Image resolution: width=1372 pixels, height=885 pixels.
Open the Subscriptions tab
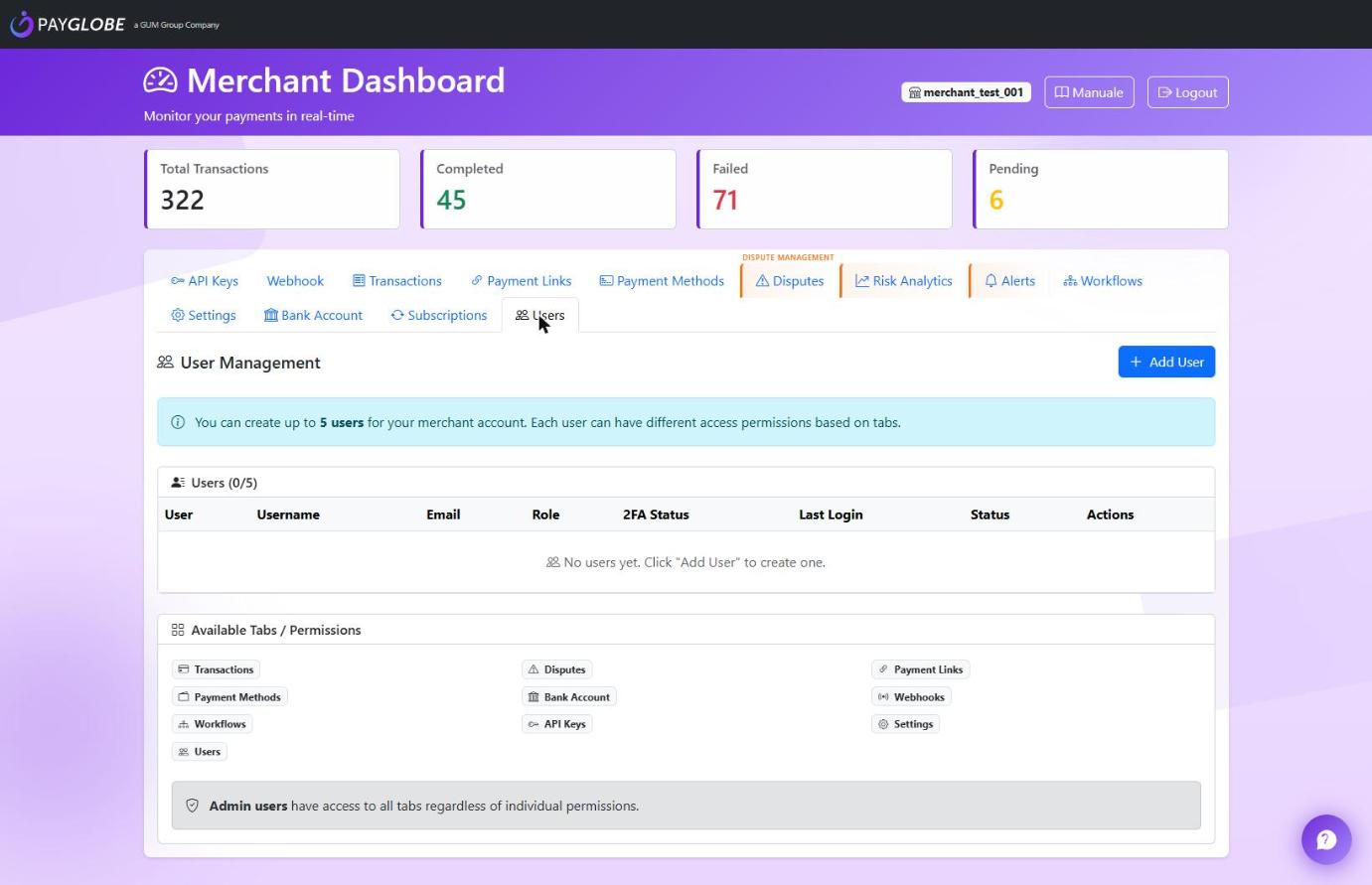click(439, 315)
